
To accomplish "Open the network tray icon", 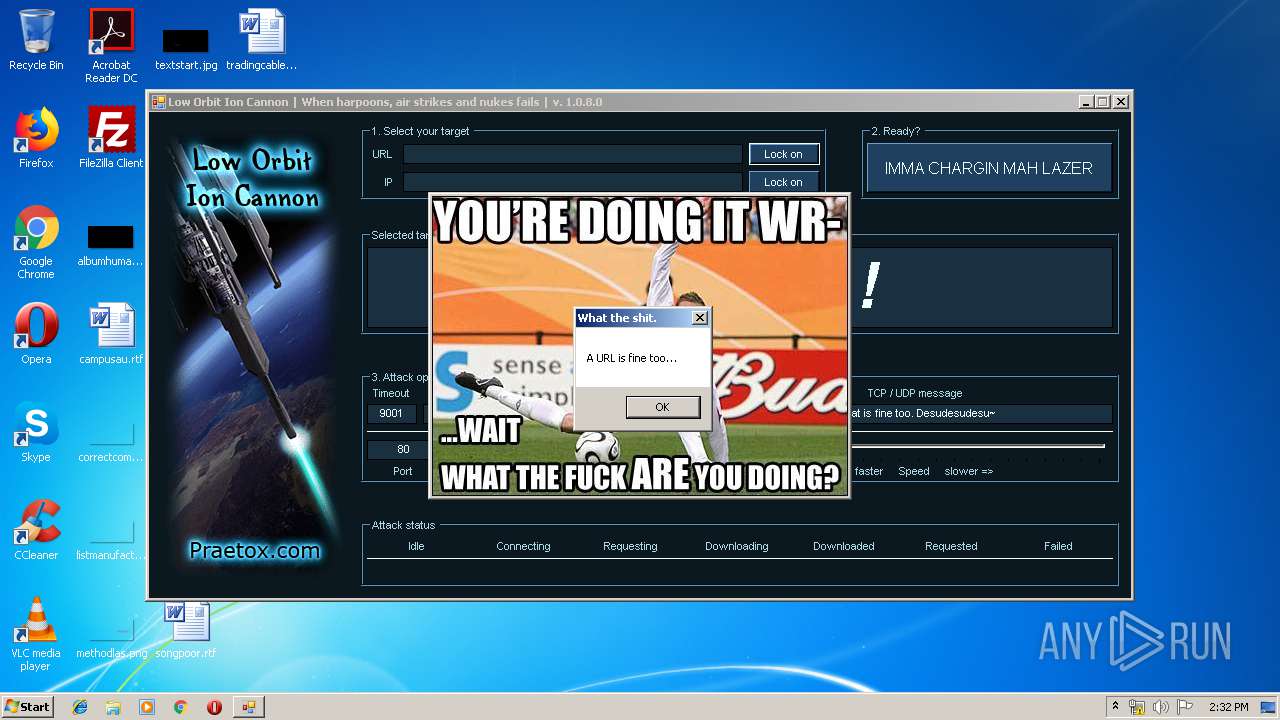I will (1138, 707).
